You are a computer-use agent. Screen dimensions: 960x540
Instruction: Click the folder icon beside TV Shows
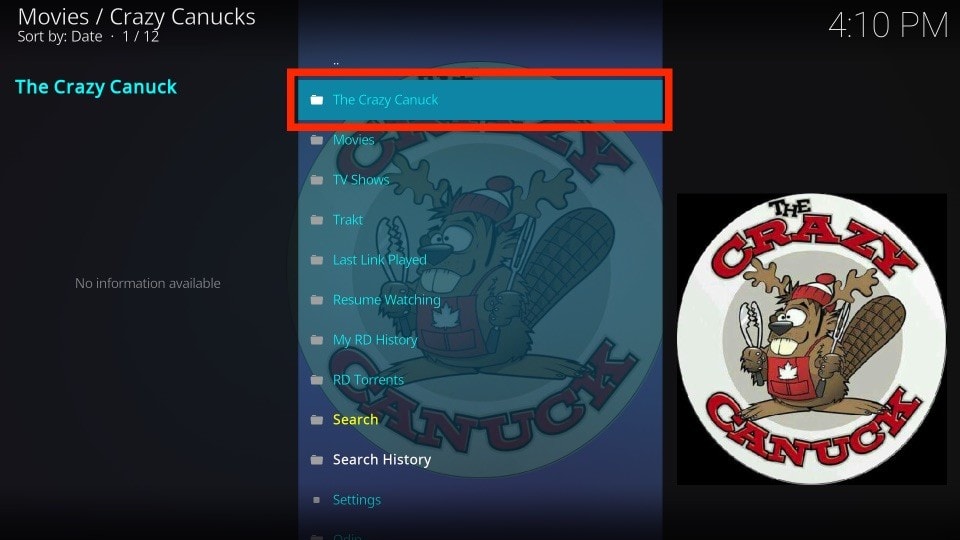tap(317, 180)
